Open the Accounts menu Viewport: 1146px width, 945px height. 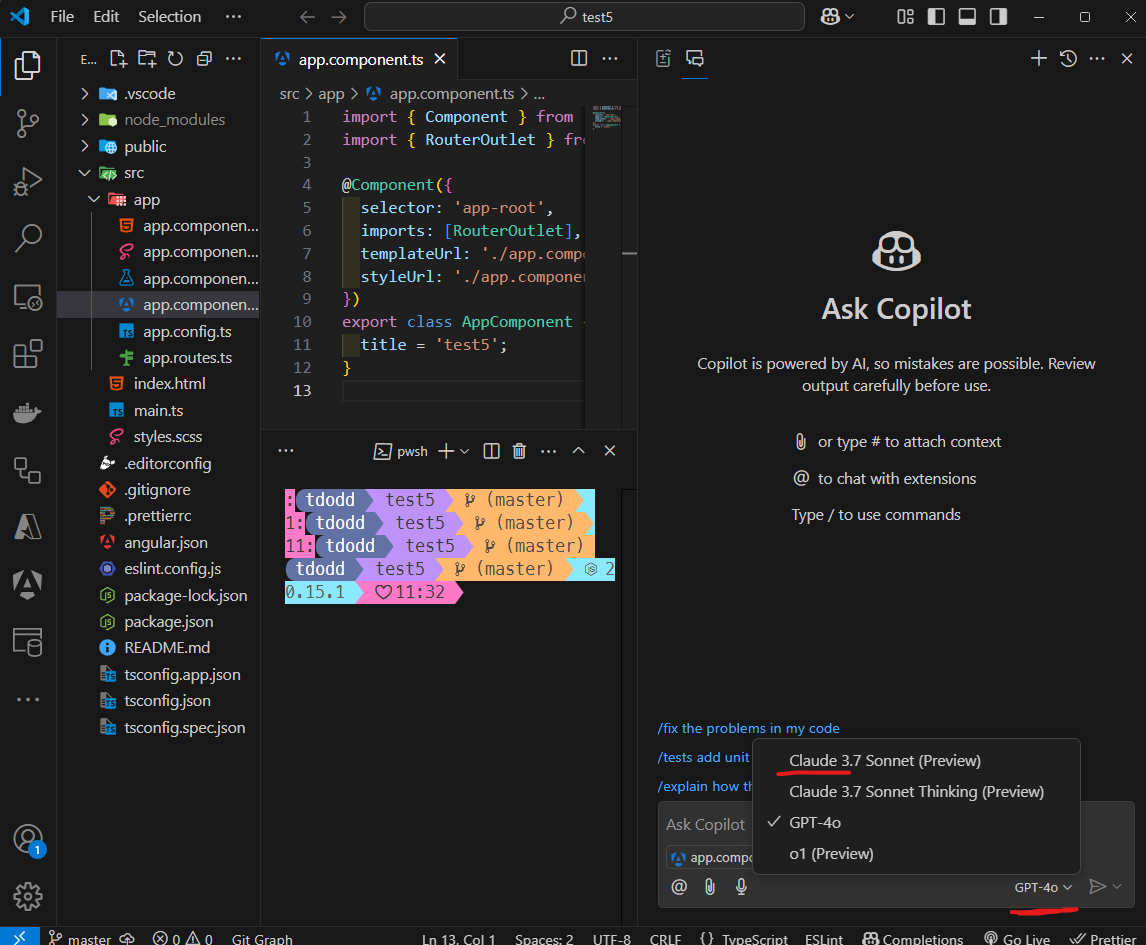click(x=28, y=839)
